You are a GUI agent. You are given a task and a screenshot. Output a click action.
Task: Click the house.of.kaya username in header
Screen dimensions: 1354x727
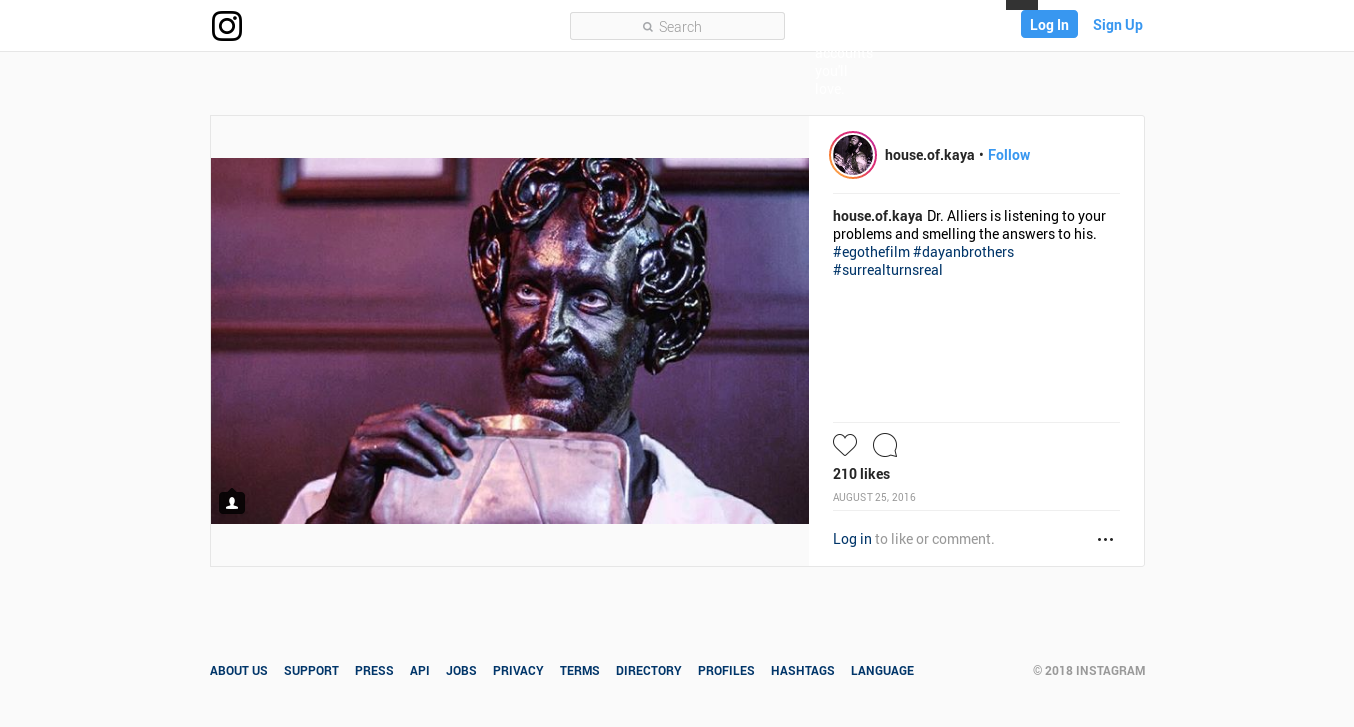tap(929, 155)
